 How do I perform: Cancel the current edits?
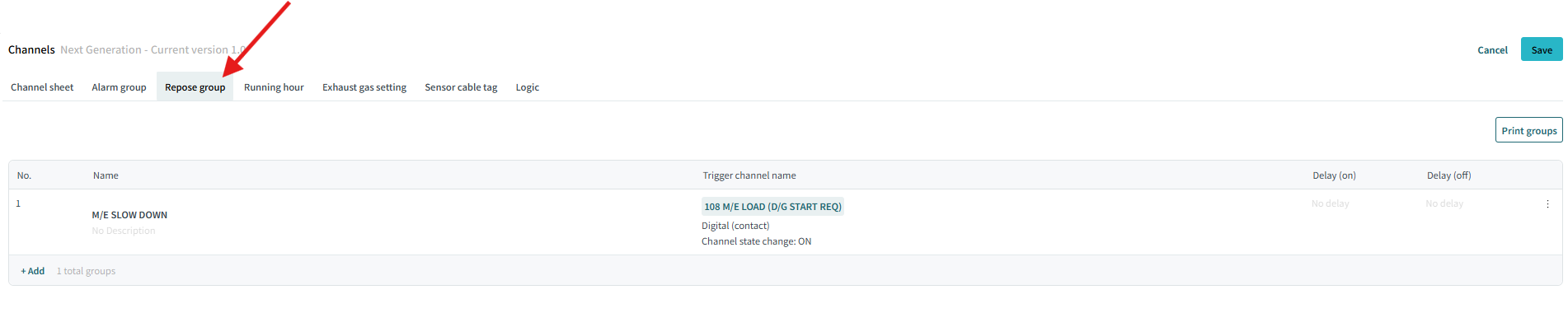point(1492,50)
